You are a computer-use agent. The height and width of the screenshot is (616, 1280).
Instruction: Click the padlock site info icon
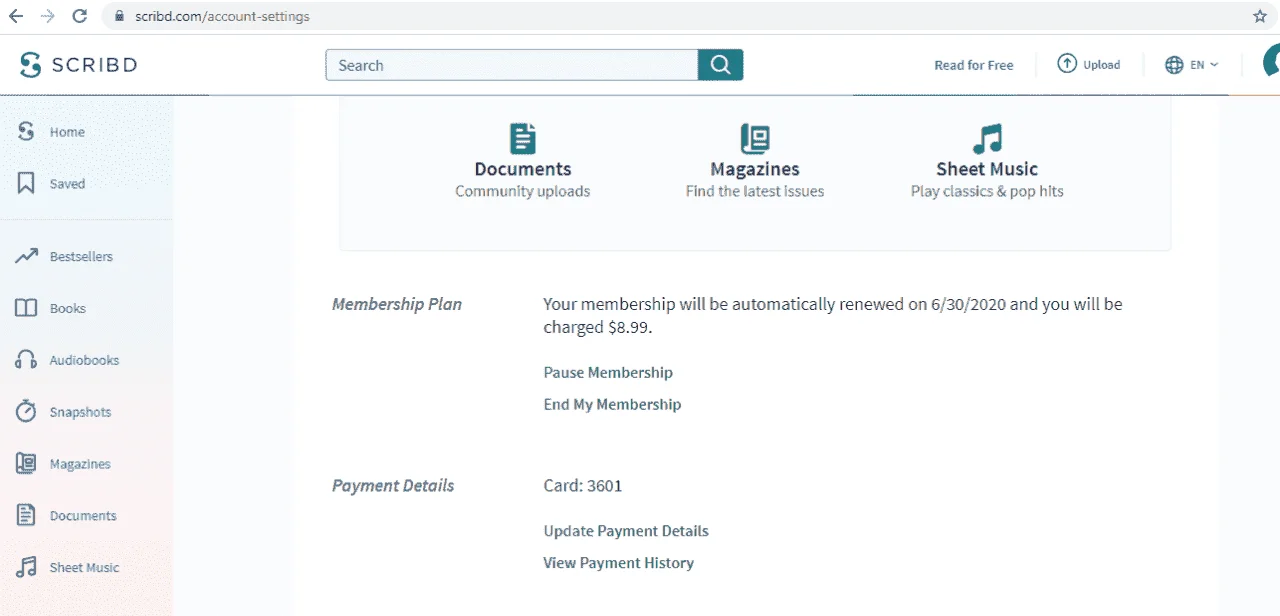tap(119, 16)
